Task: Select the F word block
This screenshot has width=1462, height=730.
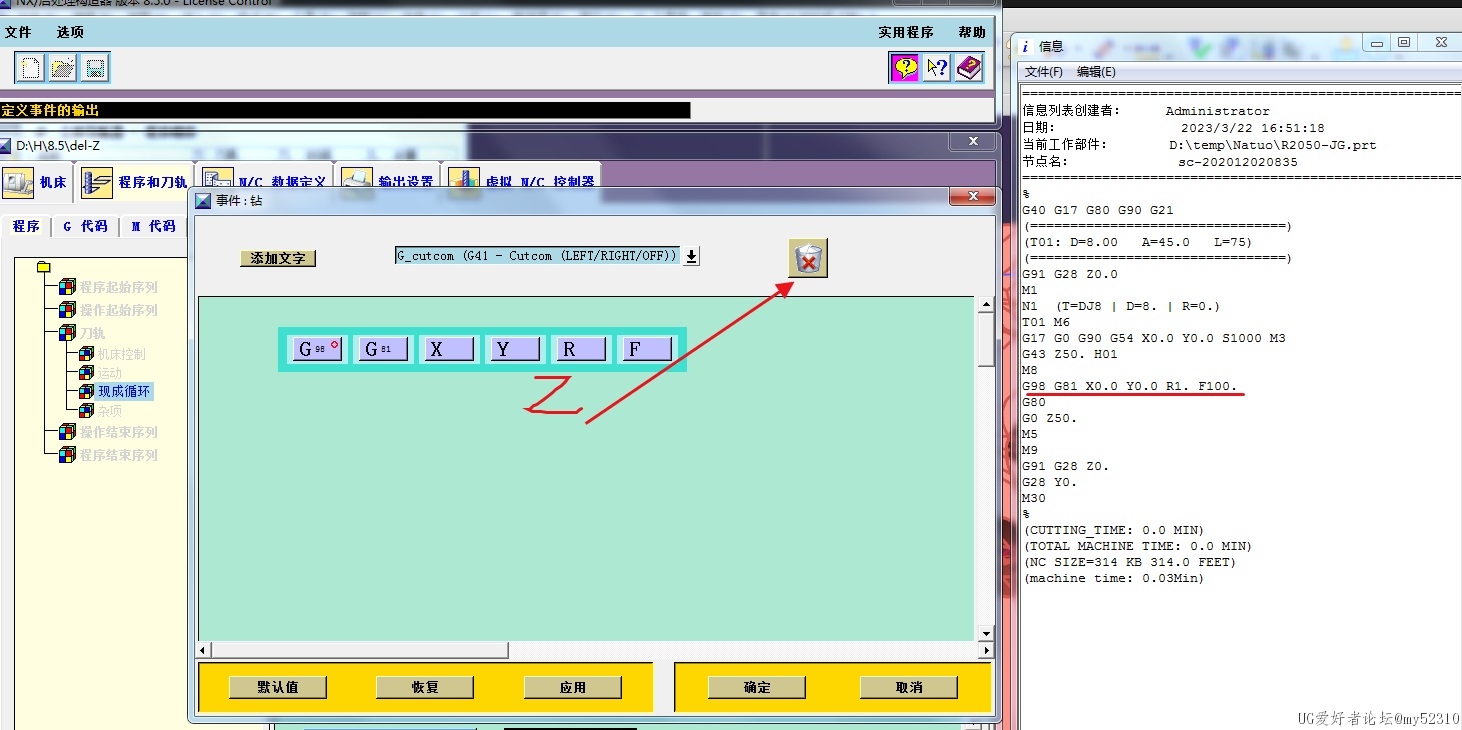Action: coord(646,349)
